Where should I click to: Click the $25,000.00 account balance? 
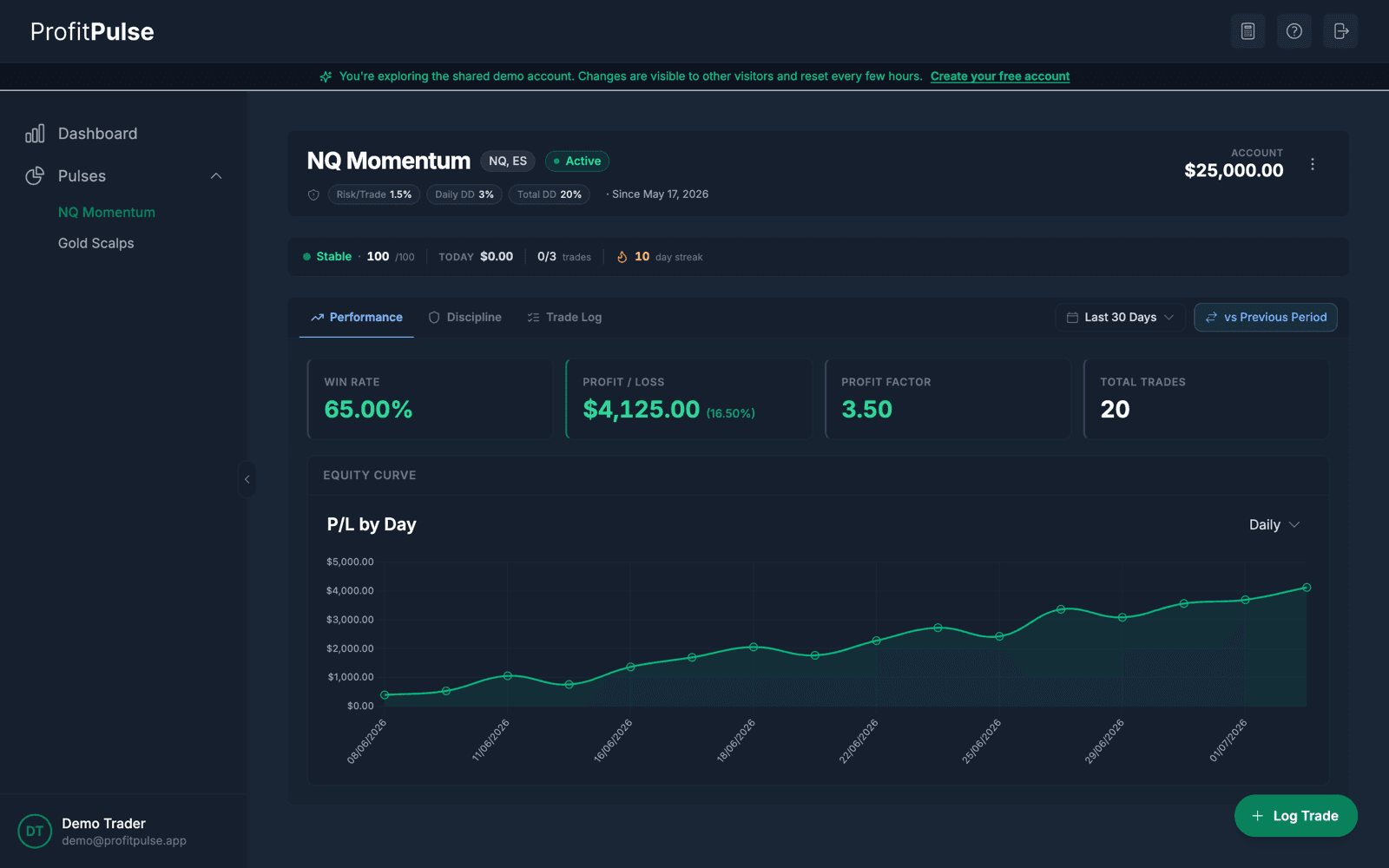tap(1234, 170)
